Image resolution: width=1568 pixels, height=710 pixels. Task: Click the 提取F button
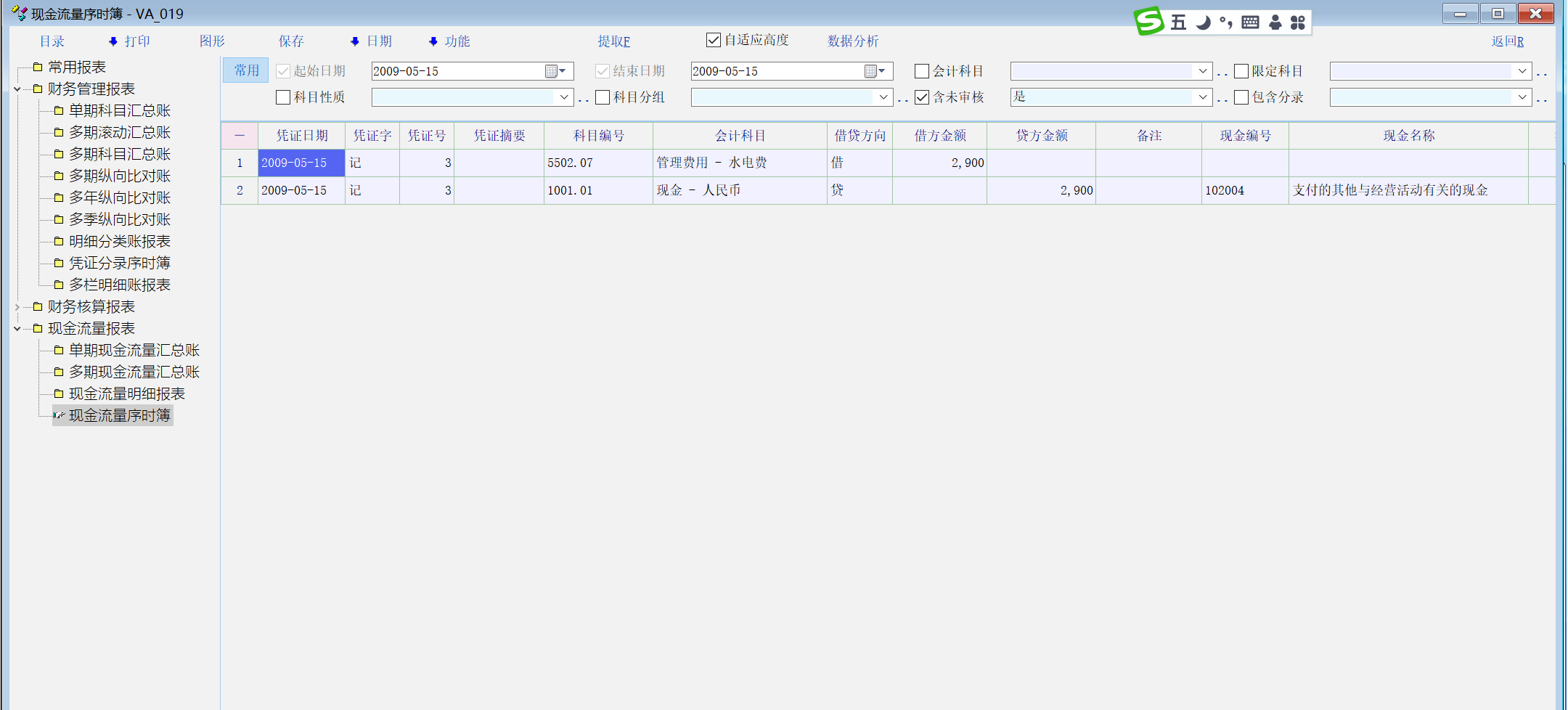[614, 41]
